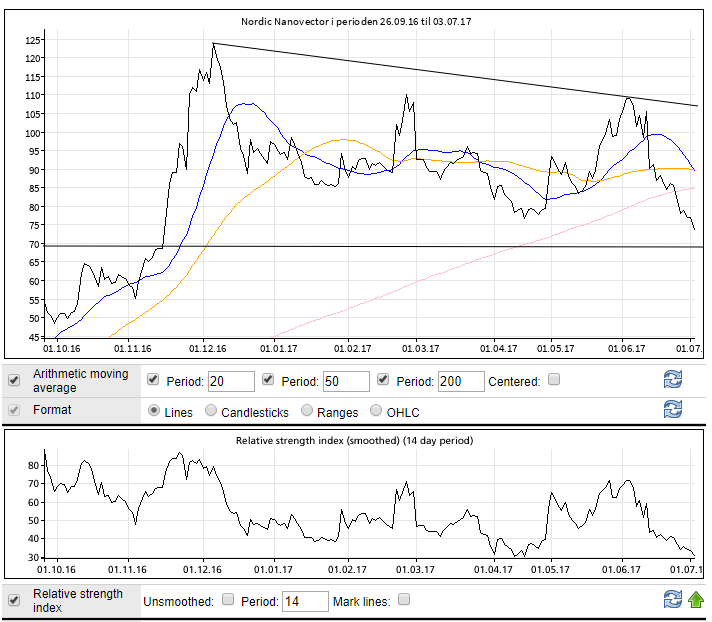Click the Period 50 input field

346,381
